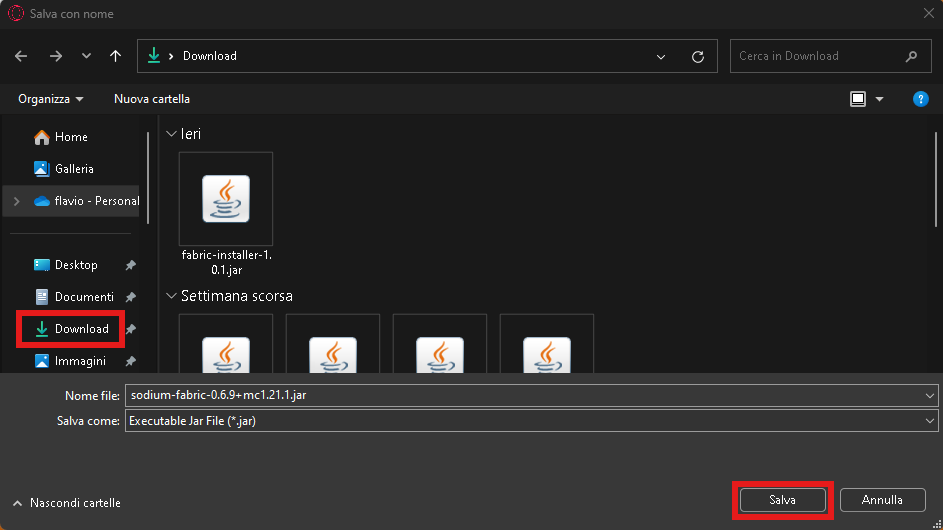Change the view layout icon

(x=858, y=99)
